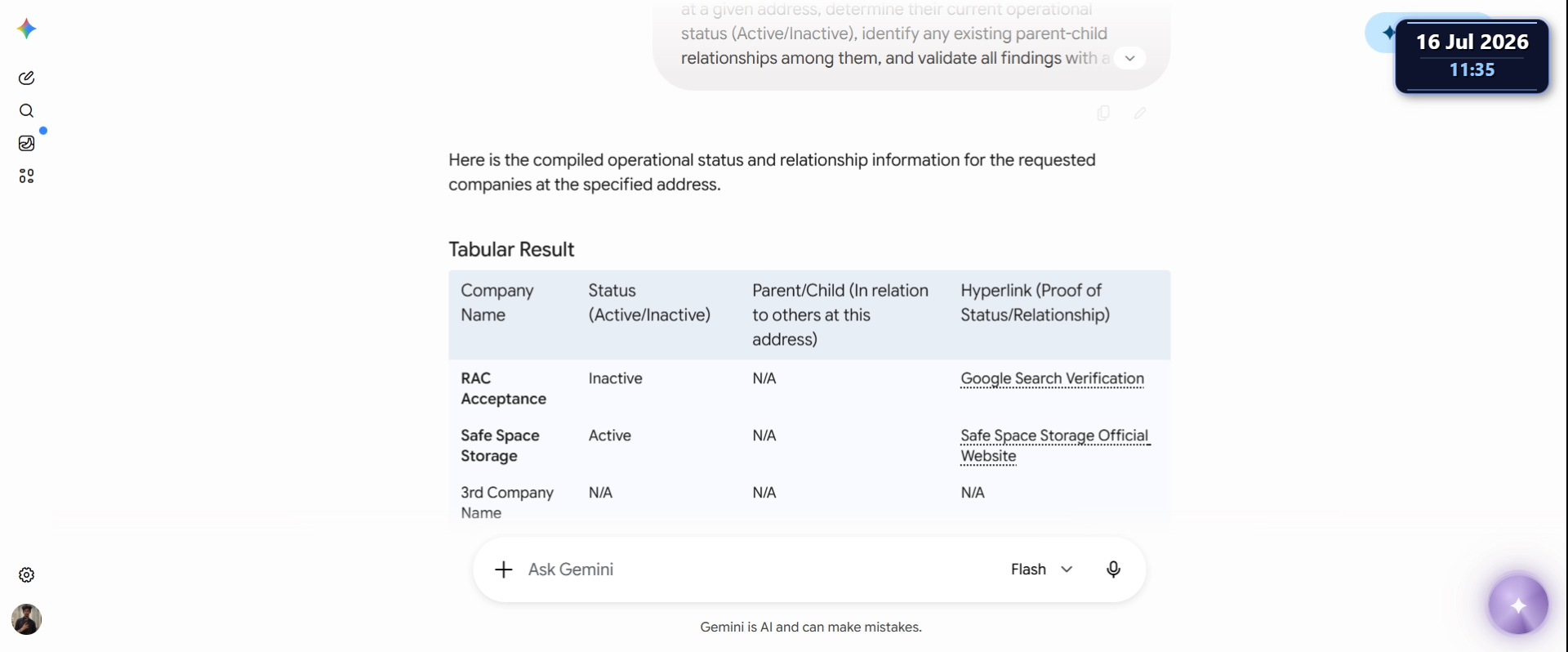The image size is (1568, 652).
Task: Open the Google Search Verification link
Action: pyautogui.click(x=1052, y=378)
